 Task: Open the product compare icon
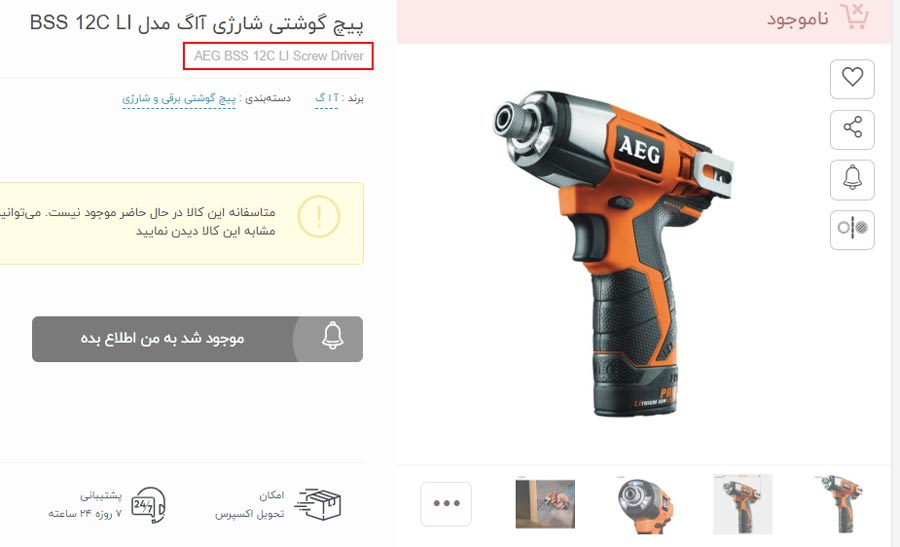(x=852, y=229)
